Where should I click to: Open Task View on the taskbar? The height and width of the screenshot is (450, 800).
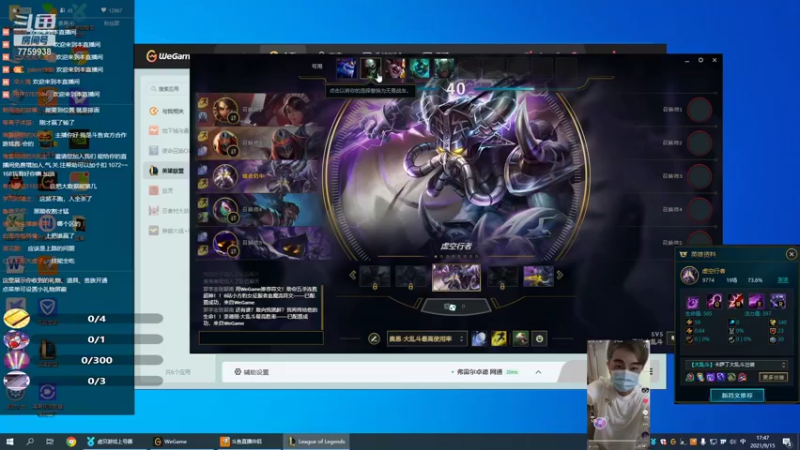(49, 441)
